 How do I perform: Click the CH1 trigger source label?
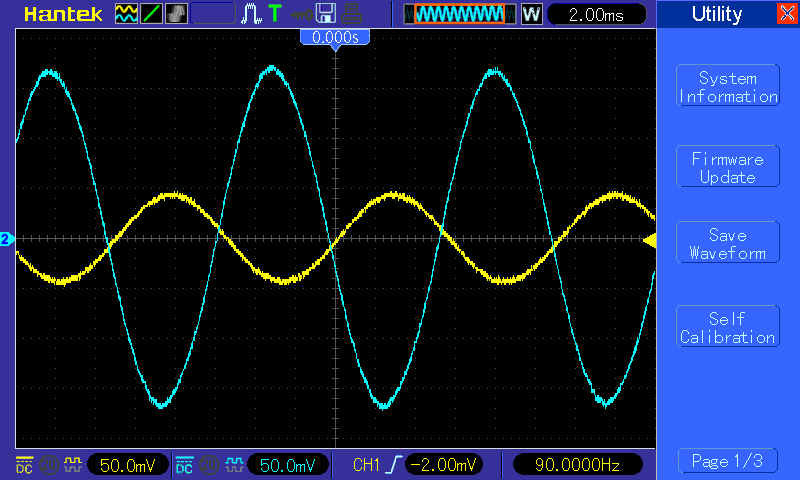[x=366, y=465]
